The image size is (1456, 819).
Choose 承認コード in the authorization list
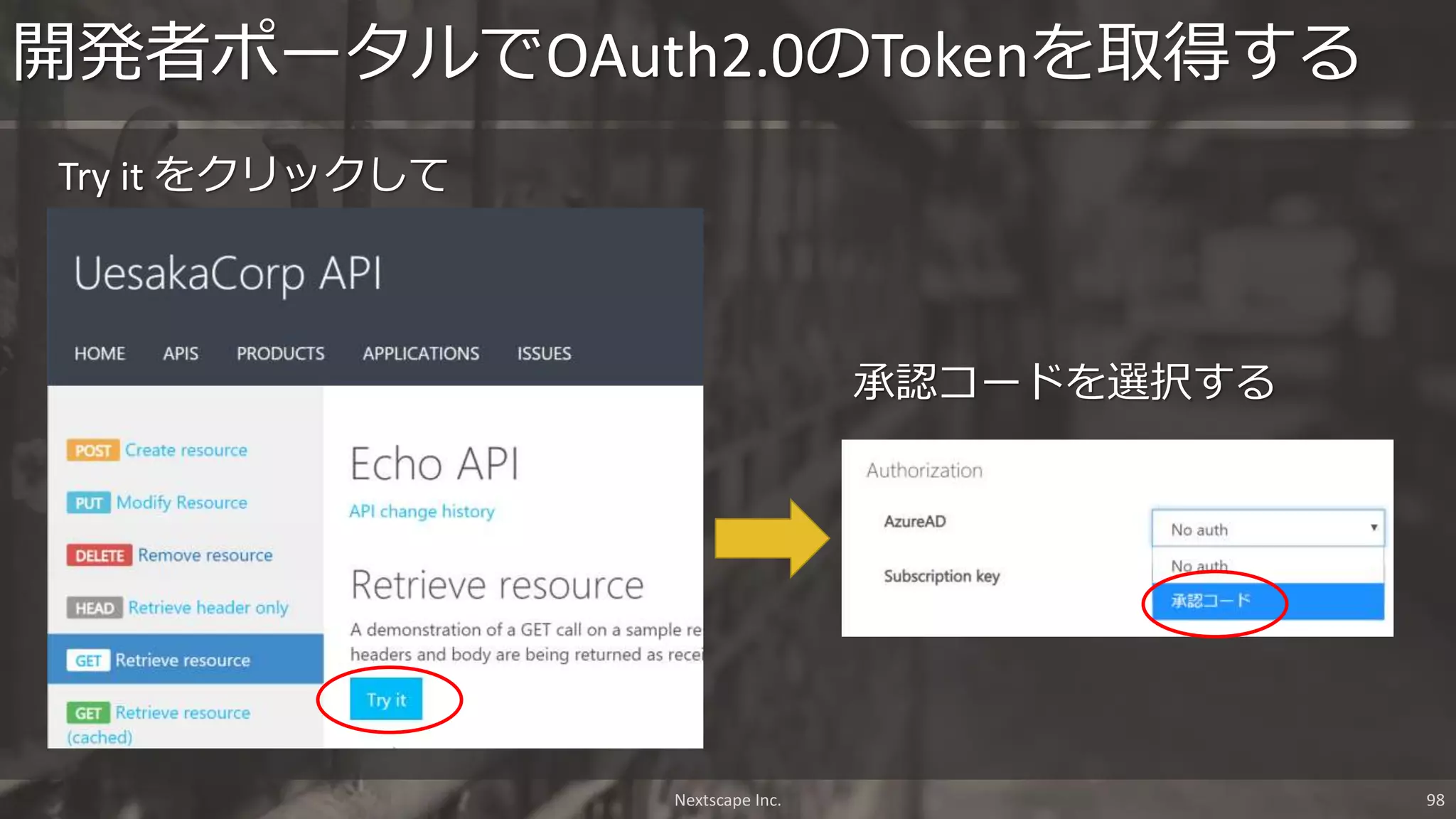[x=1268, y=601]
